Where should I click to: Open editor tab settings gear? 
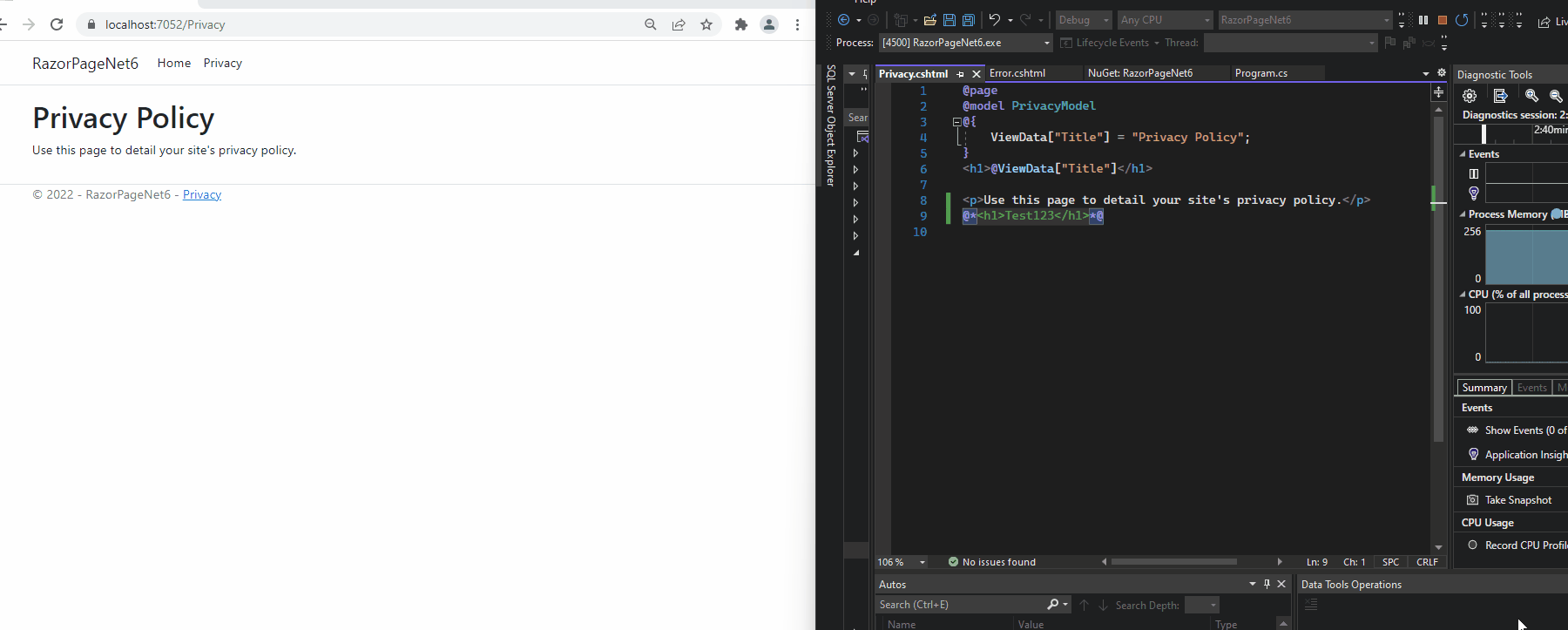click(x=1442, y=73)
